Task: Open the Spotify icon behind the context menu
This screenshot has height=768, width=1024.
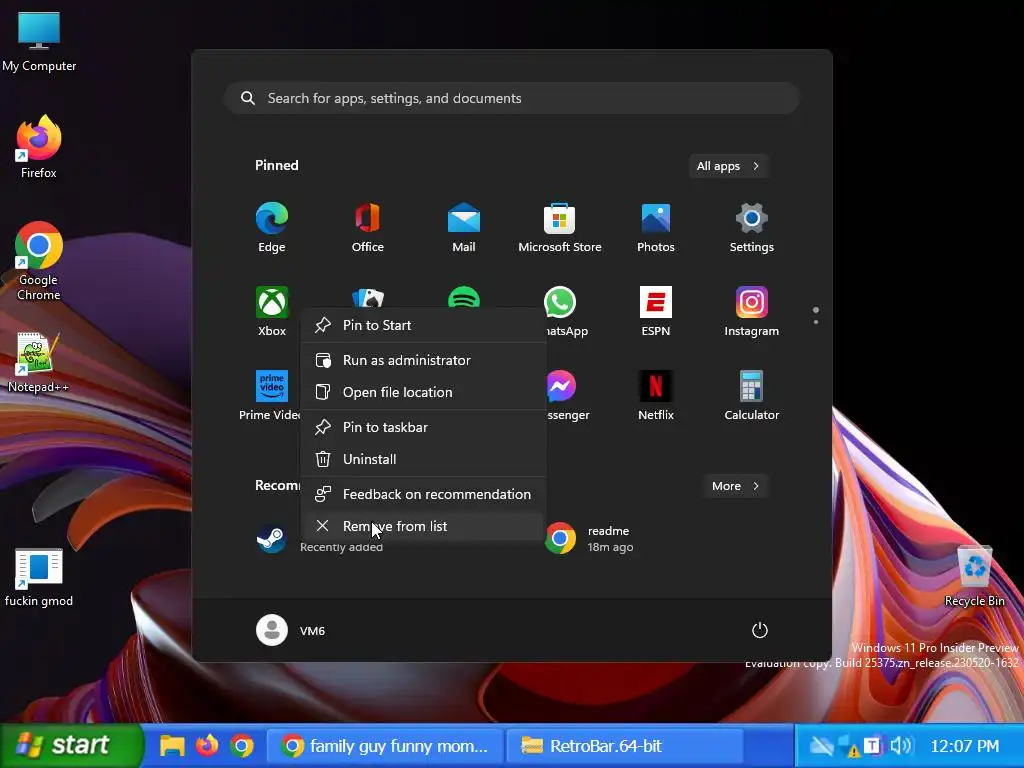Action: tap(464, 297)
